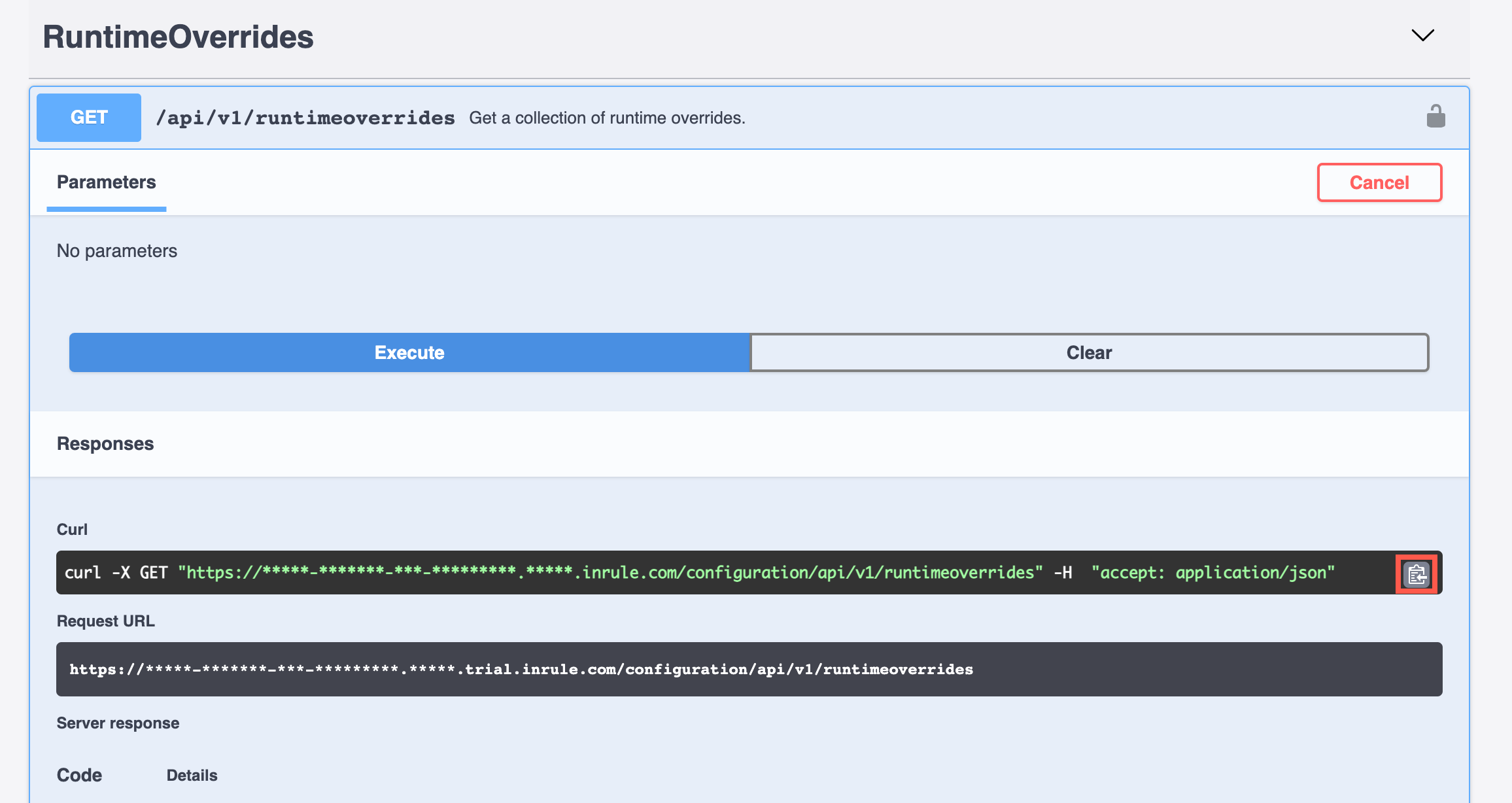Click the Server response label
Screen dimensions: 1512x803
click(118, 723)
